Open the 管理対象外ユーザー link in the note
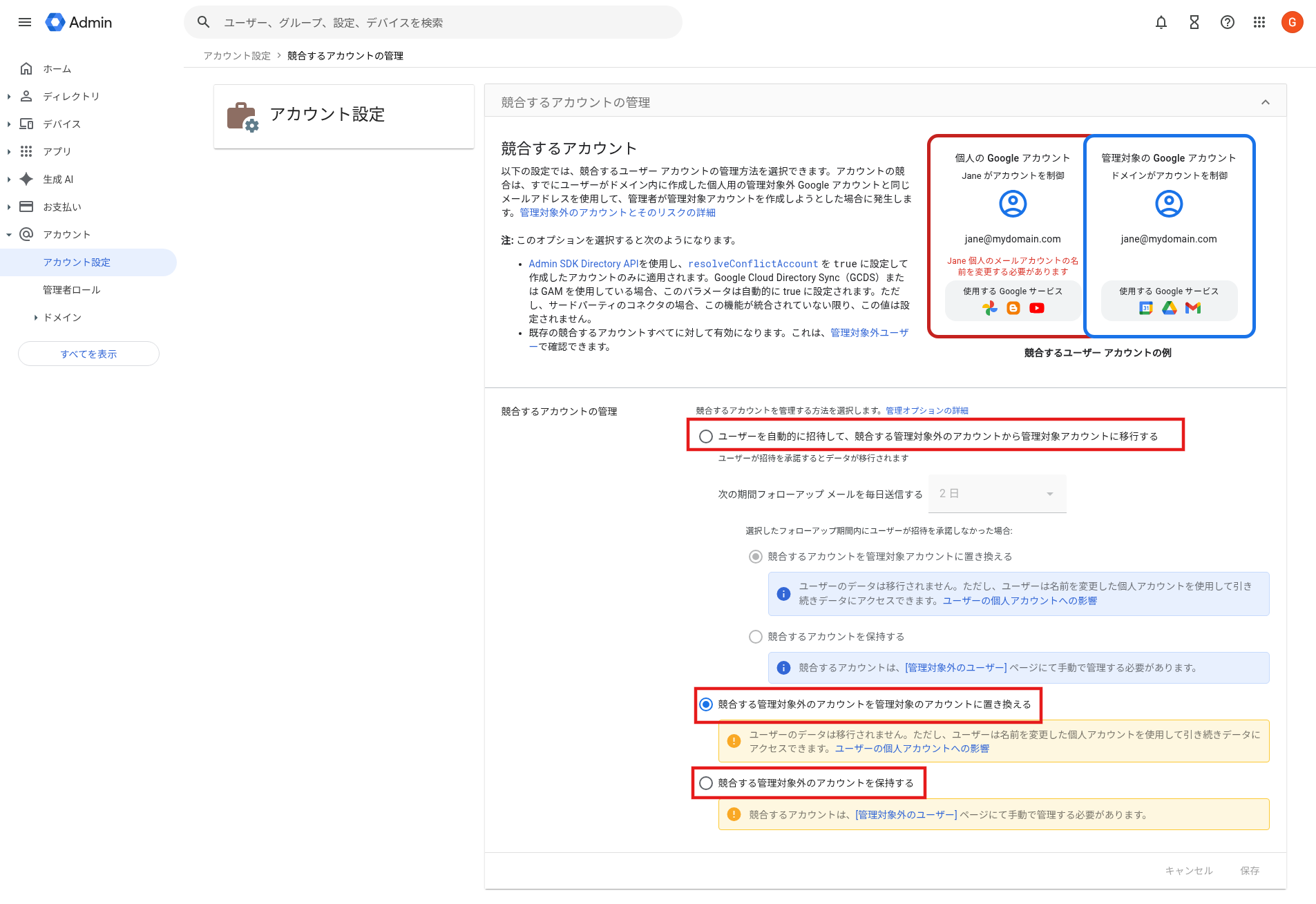This screenshot has height=904, width=1316. point(870,333)
